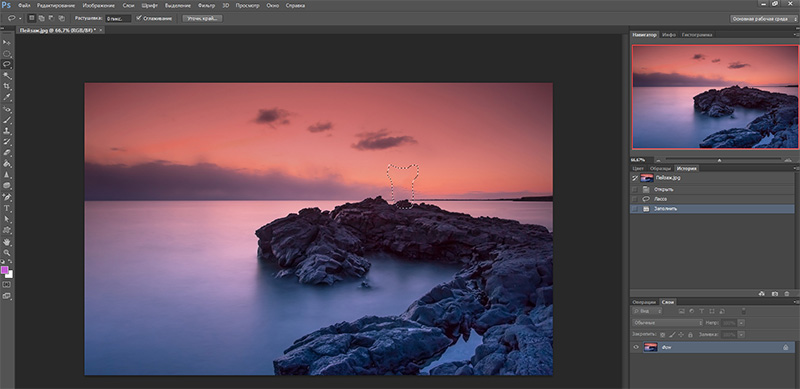
Task: Switch to the Операции tab
Action: [x=645, y=302]
